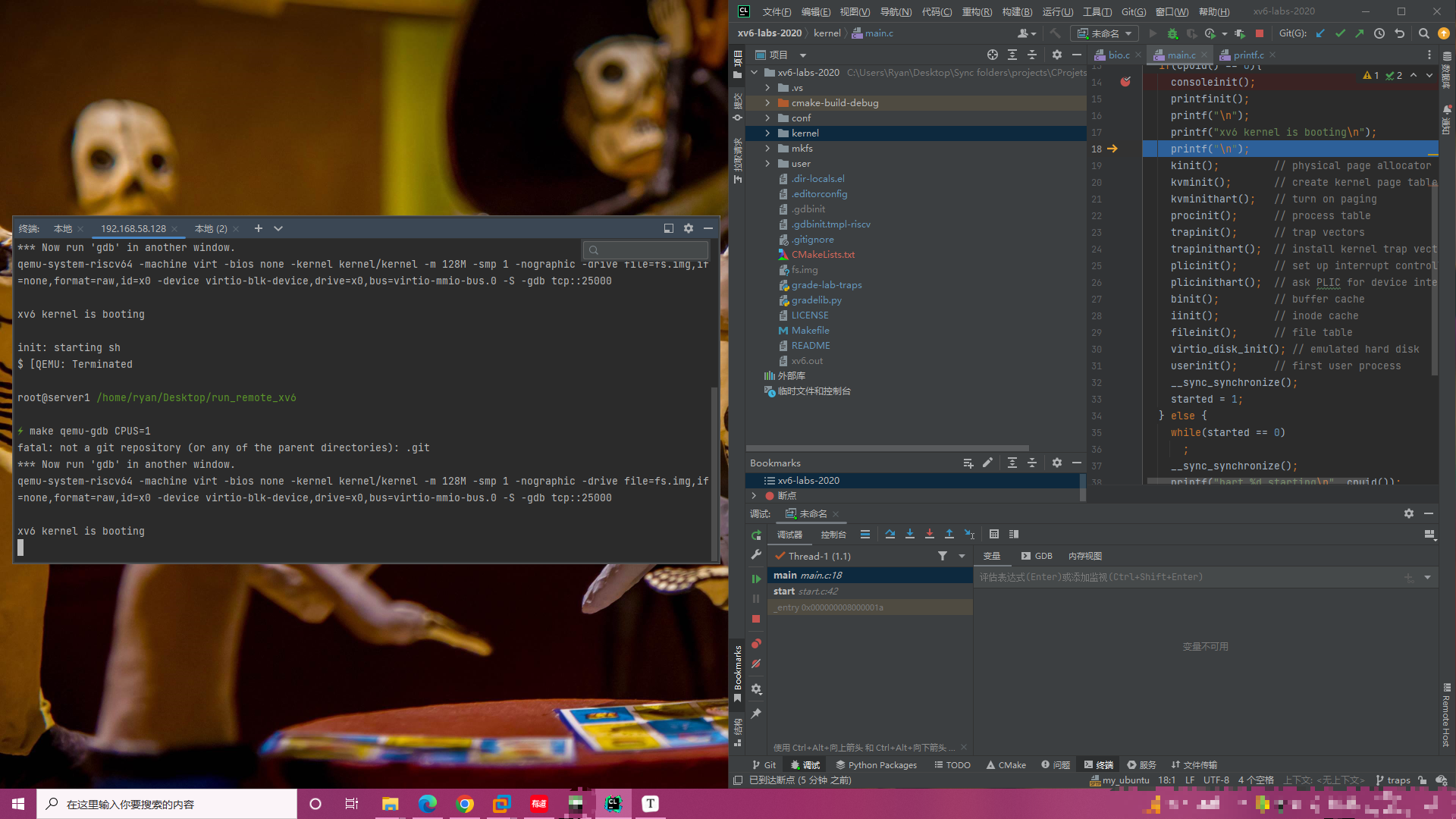
Task: Click kernel breadcrumb in navigation bar
Action: (x=827, y=33)
